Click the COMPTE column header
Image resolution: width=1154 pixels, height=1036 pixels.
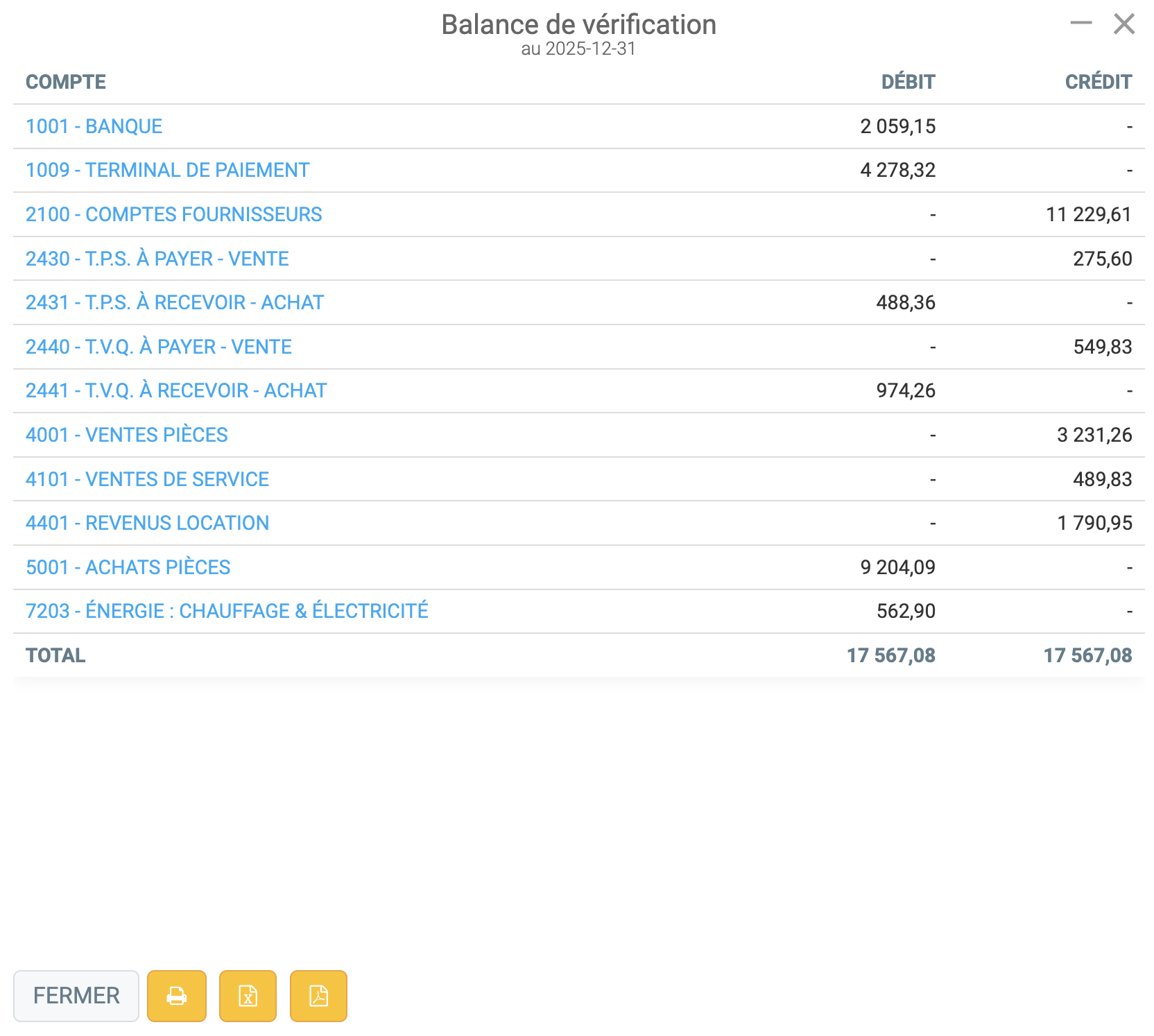click(x=66, y=82)
